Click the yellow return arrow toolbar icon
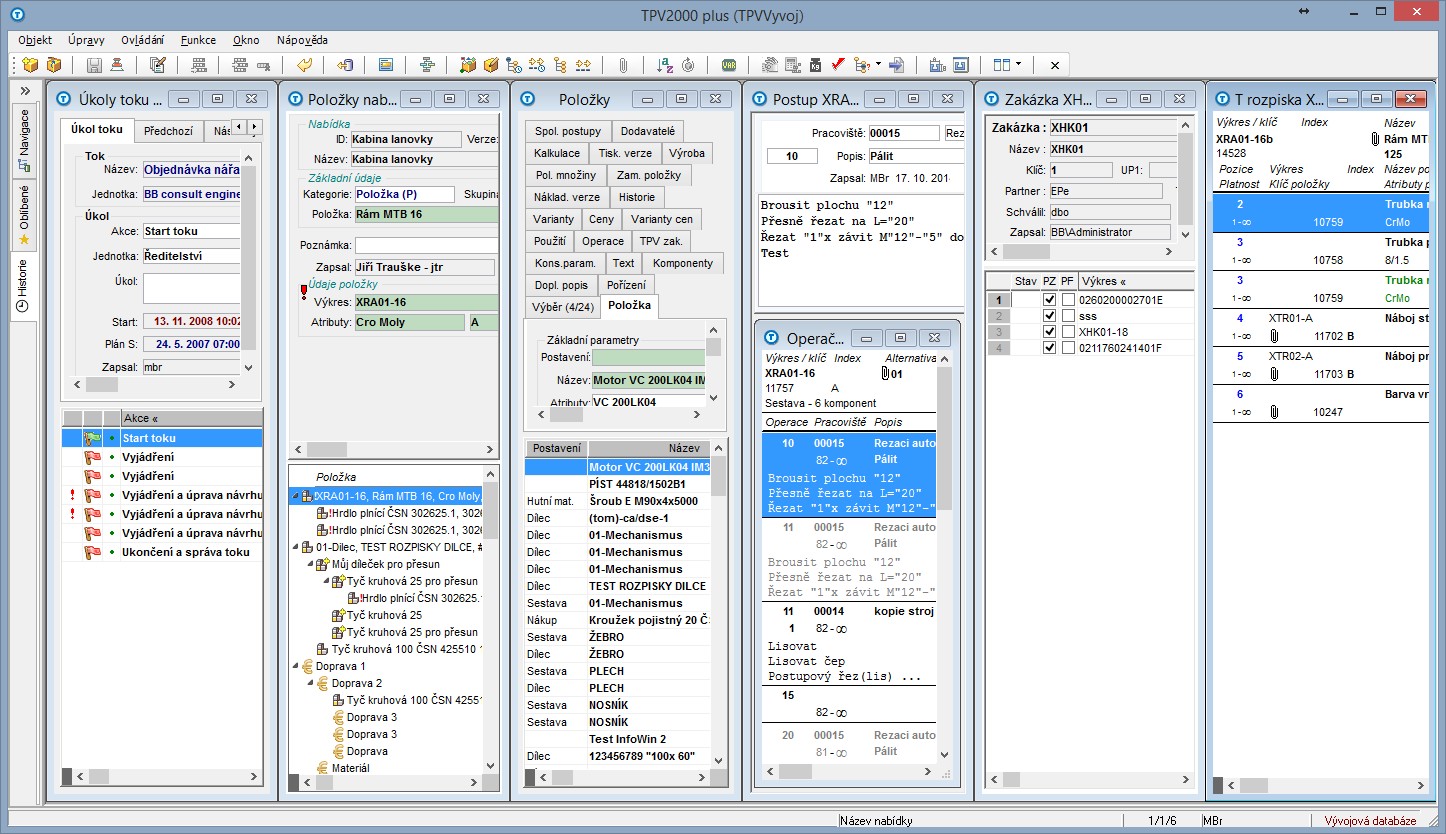 [304, 65]
